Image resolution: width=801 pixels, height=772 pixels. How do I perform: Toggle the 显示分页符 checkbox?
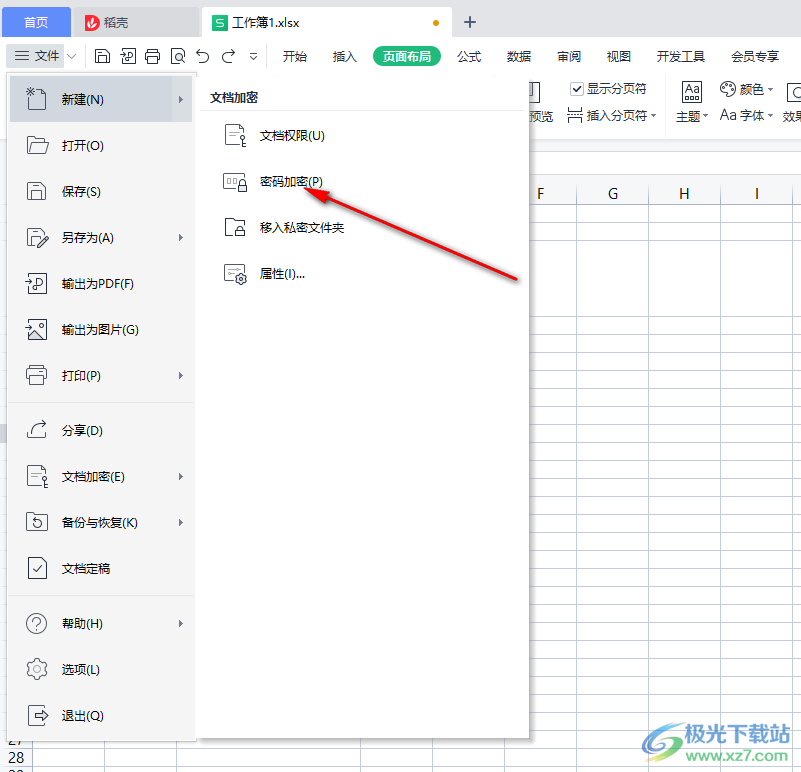[x=577, y=89]
